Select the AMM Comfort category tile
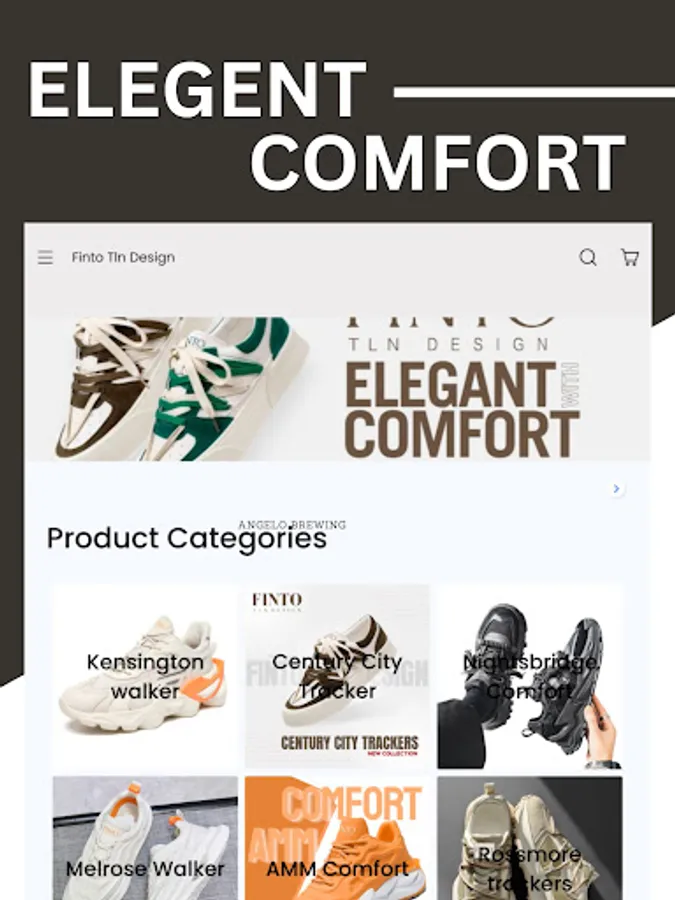This screenshot has width=675, height=900. (338, 838)
